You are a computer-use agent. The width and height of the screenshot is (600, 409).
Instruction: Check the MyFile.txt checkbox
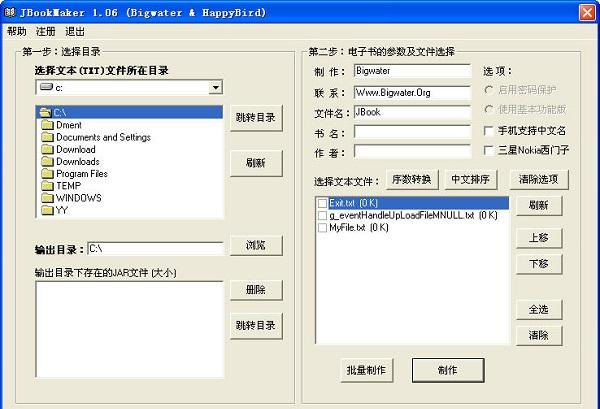323,228
